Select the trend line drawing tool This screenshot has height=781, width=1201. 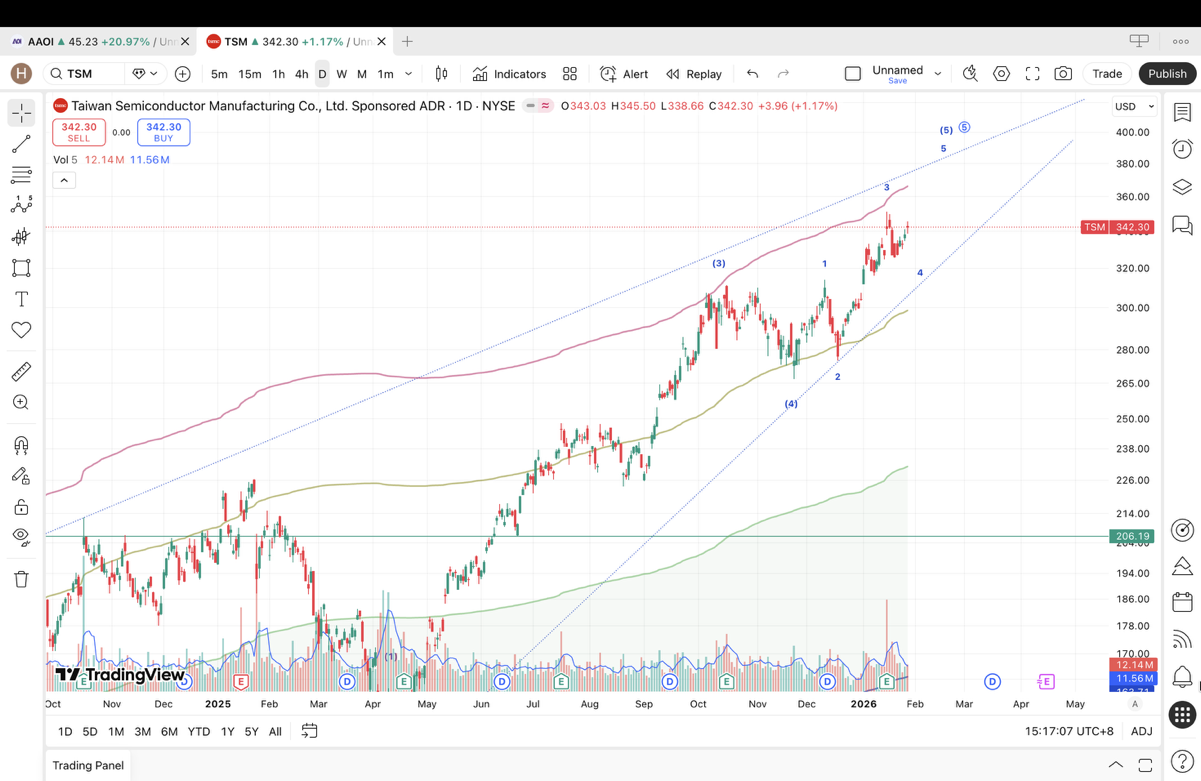21,145
